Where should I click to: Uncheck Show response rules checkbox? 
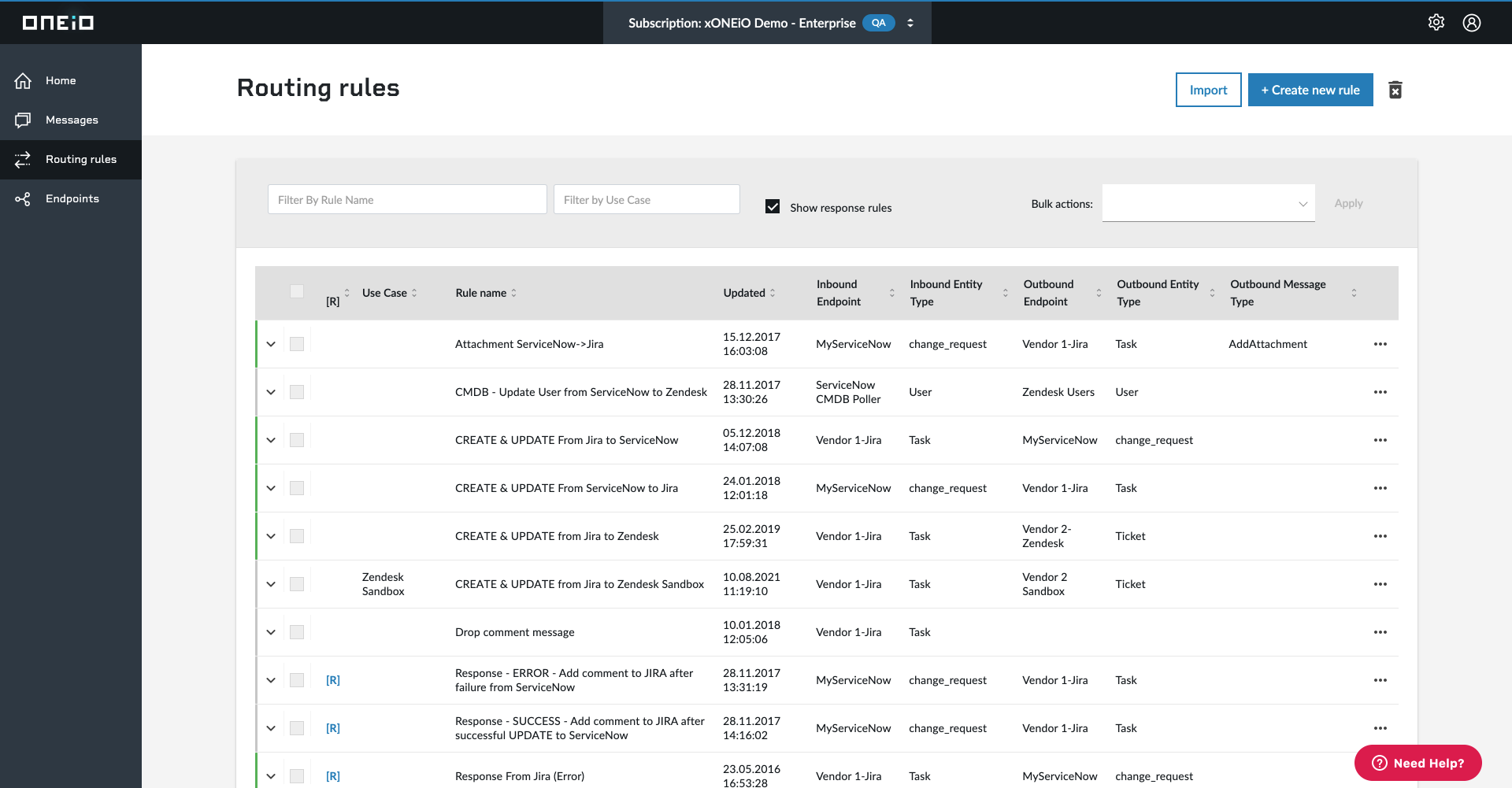[x=773, y=206]
